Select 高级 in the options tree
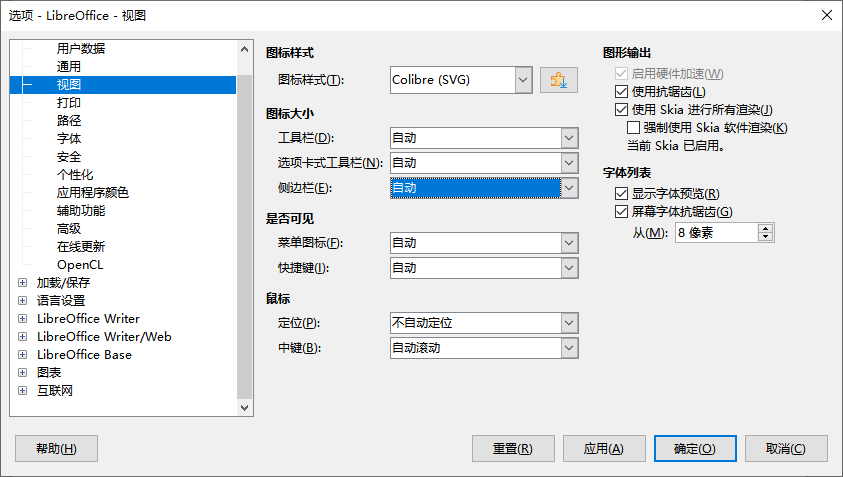843x477 pixels. [69, 229]
